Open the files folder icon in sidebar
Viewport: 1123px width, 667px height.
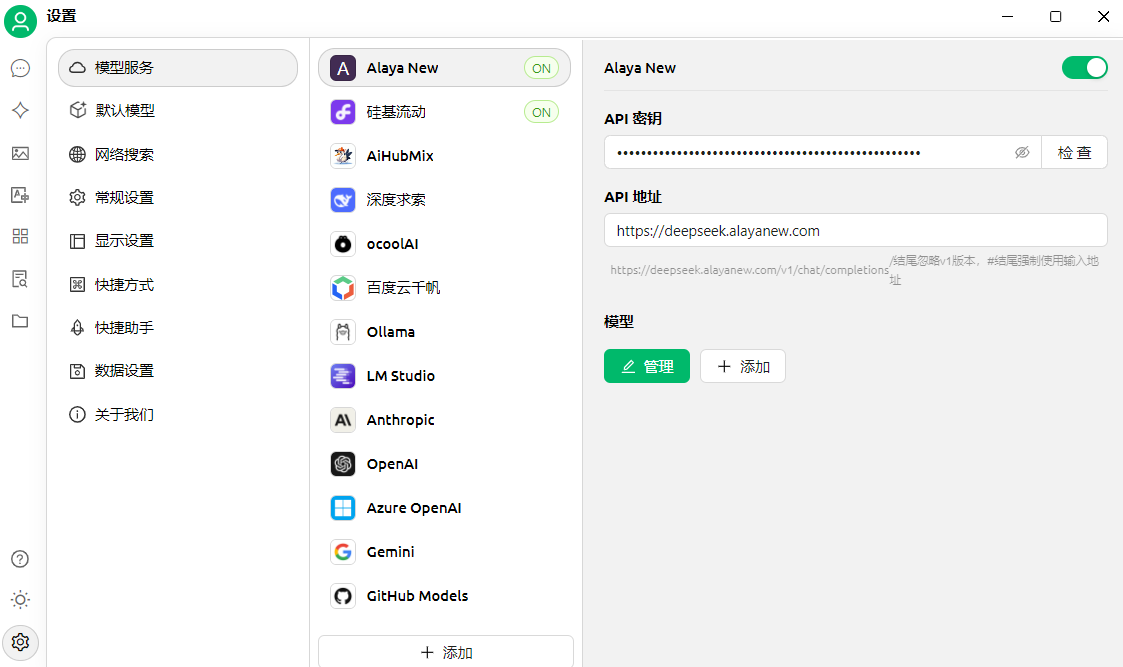pos(20,321)
